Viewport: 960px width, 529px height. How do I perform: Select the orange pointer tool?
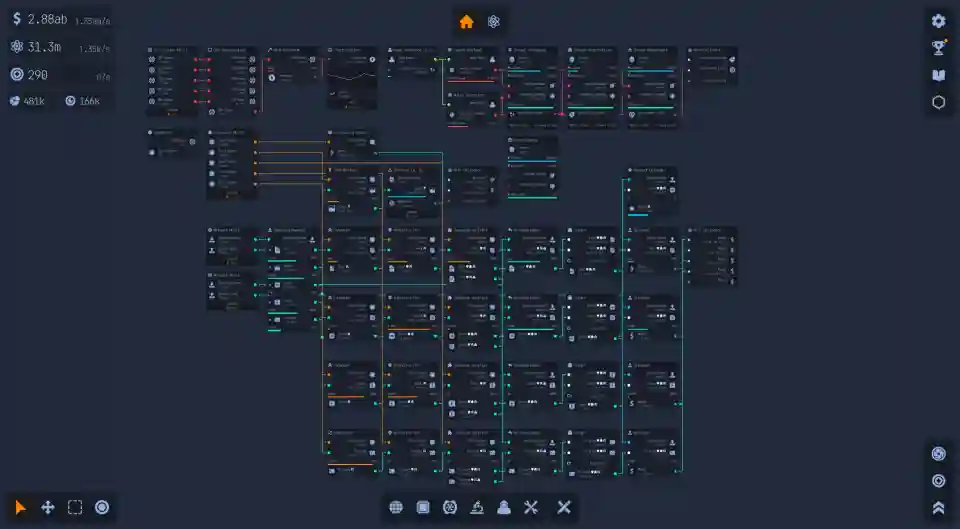(20, 508)
